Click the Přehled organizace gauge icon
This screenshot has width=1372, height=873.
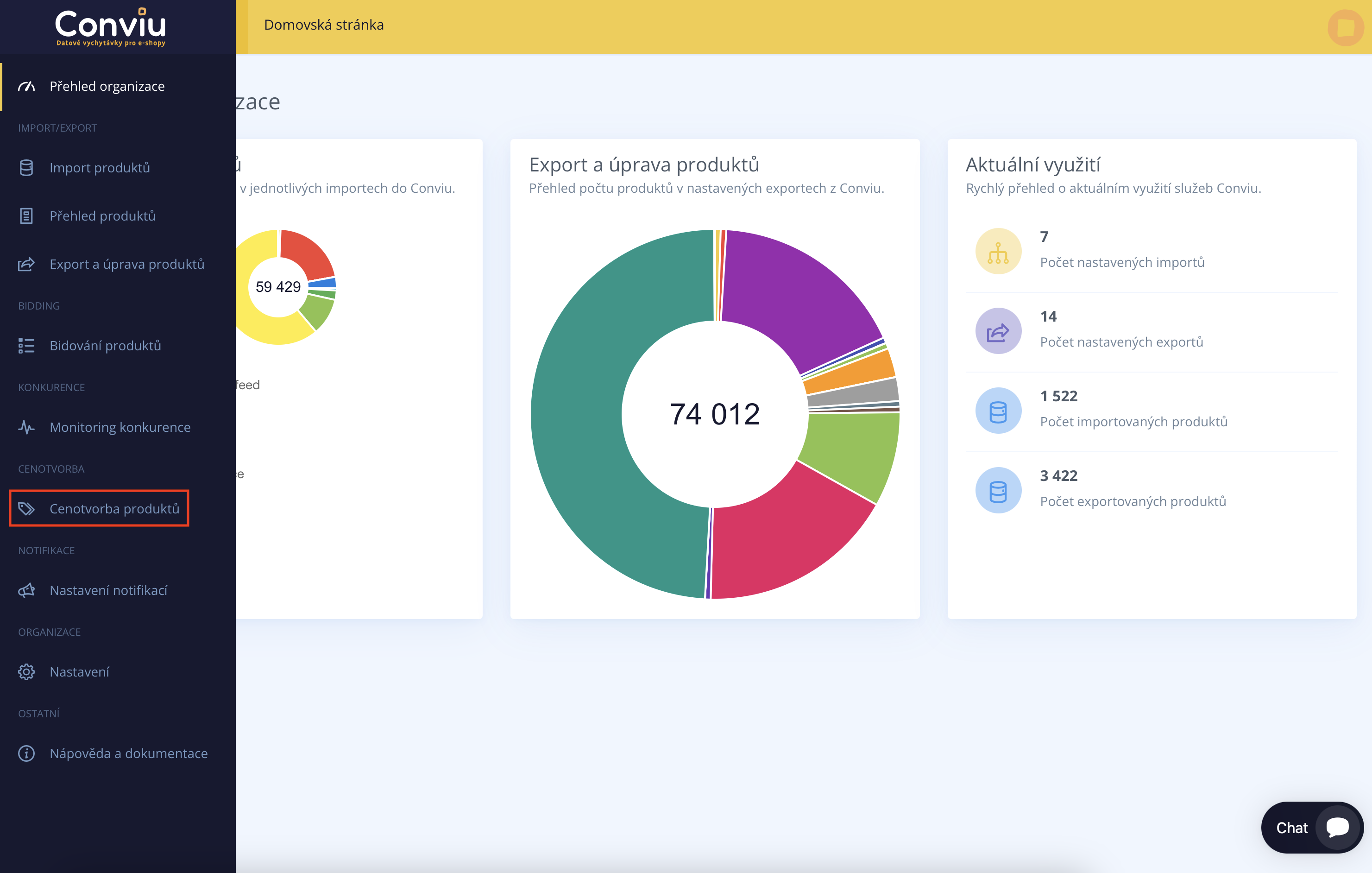click(26, 87)
